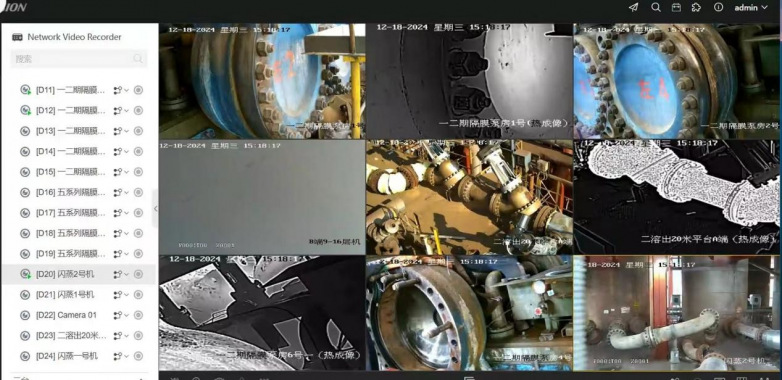
Task: Click the camera icon beside D11
Action: point(25,90)
